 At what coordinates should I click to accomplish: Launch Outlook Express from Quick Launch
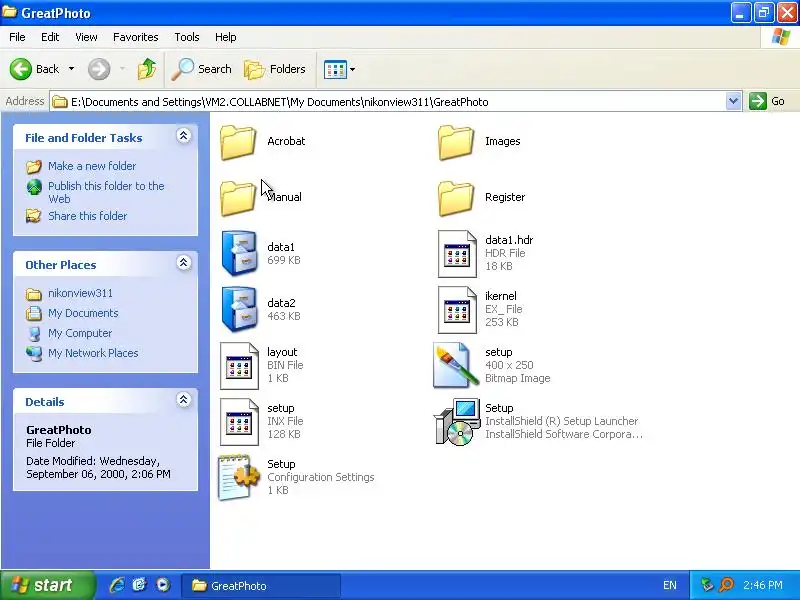point(139,585)
